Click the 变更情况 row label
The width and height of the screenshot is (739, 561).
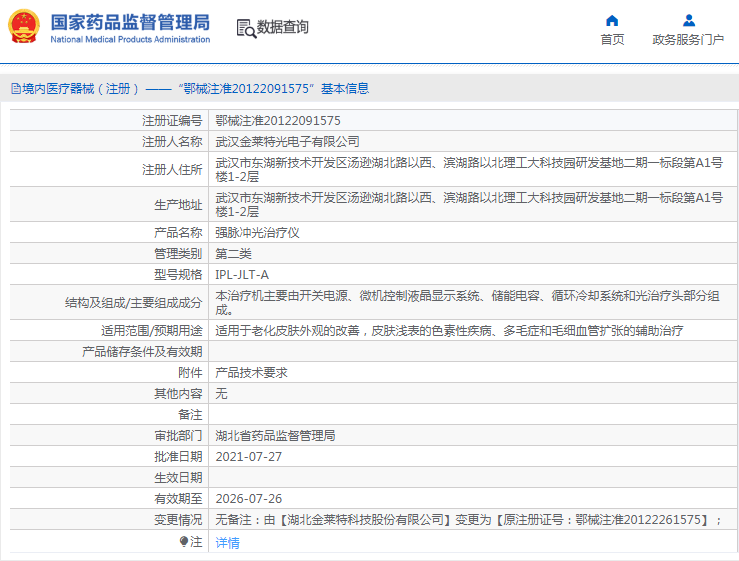coord(178,520)
